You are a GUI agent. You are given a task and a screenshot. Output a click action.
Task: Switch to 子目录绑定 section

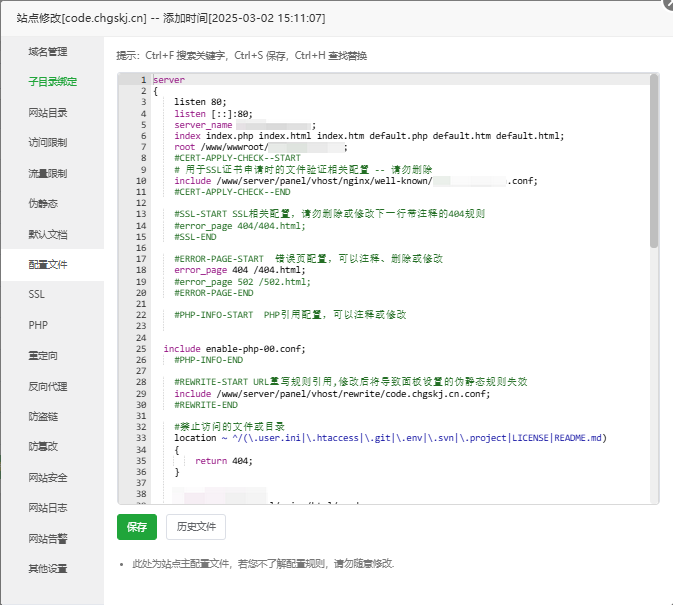click(x=52, y=81)
